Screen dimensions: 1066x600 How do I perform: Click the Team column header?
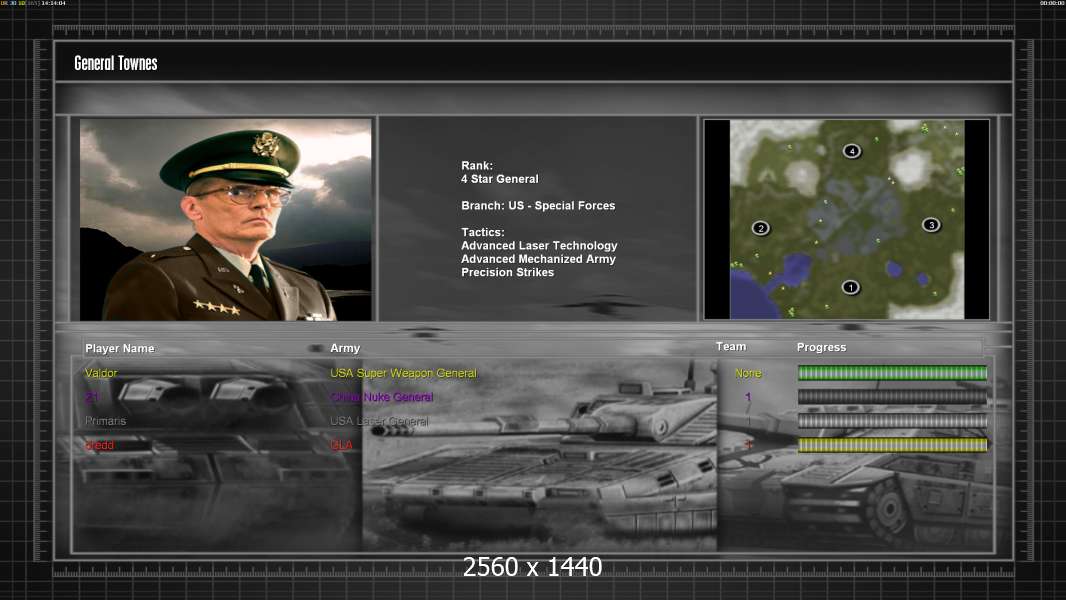point(731,347)
